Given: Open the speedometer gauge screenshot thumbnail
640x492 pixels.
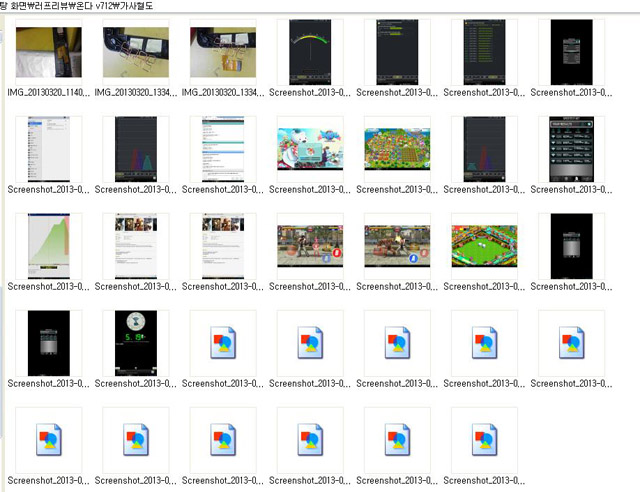Looking at the screenshot, I should point(310,52).
